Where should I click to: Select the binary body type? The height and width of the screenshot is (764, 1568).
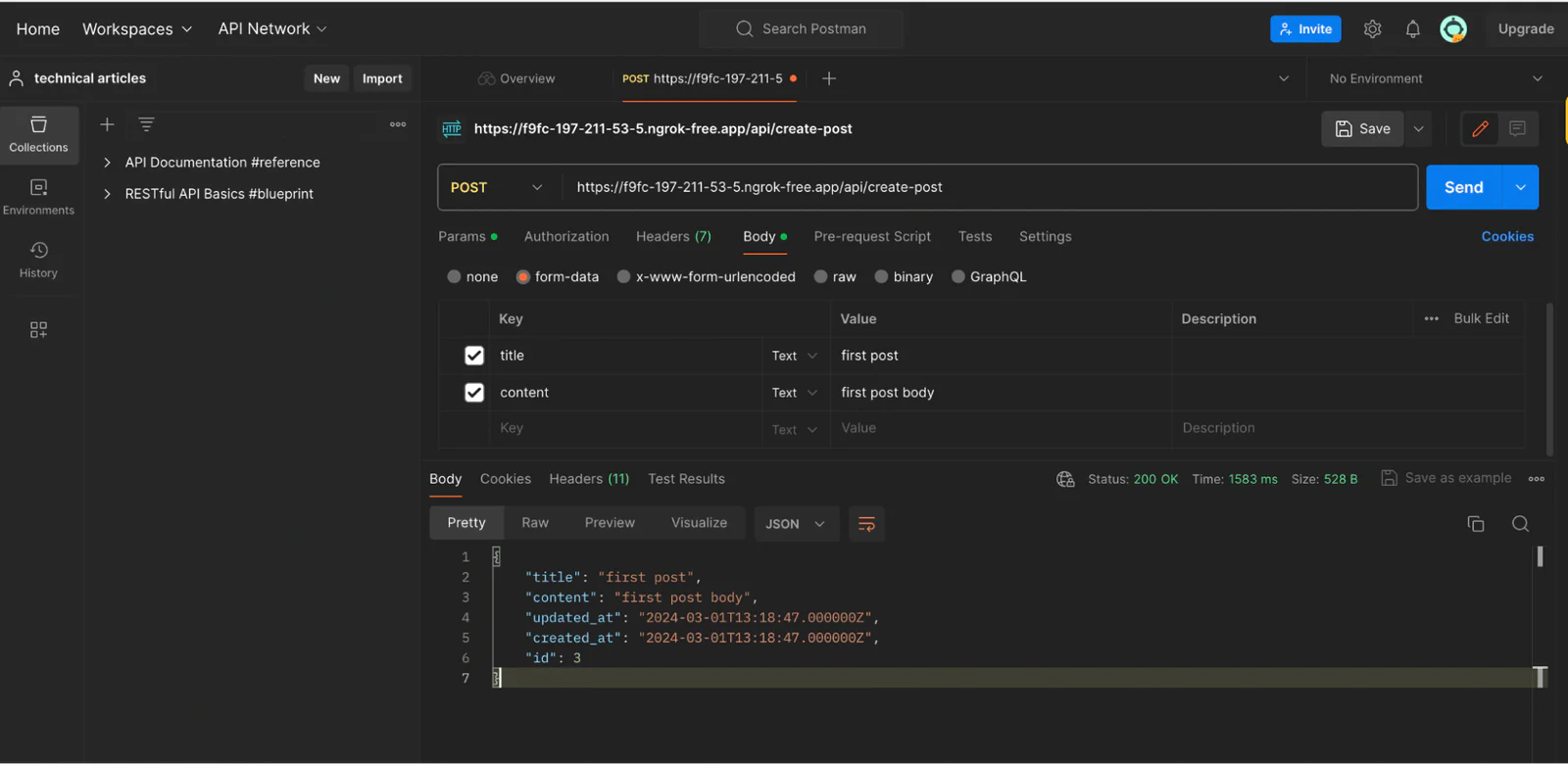(x=881, y=276)
